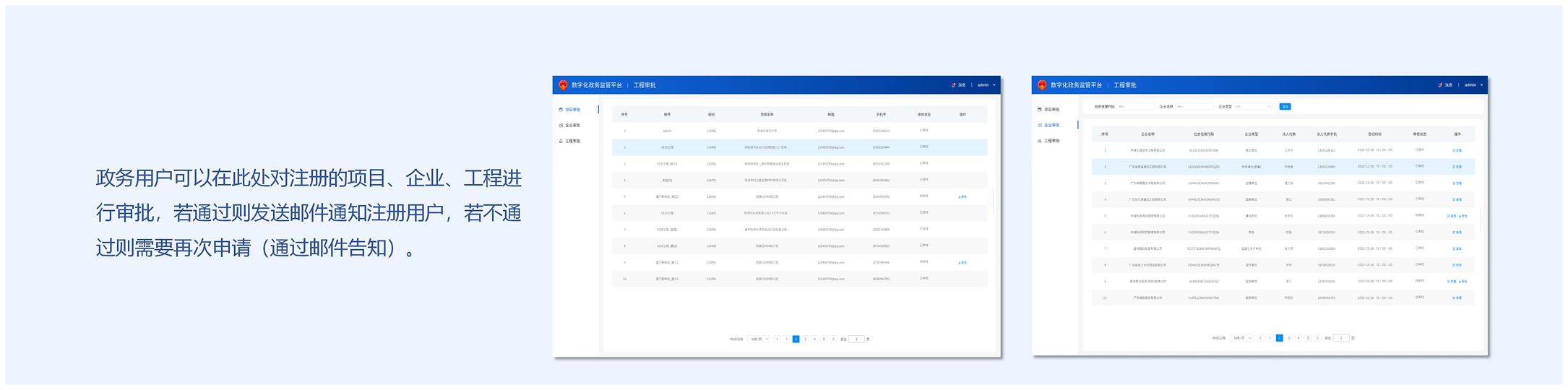This screenshot has height=390, width=1568.
Task: Expand the admin menu in right window
Action: coord(1473,85)
